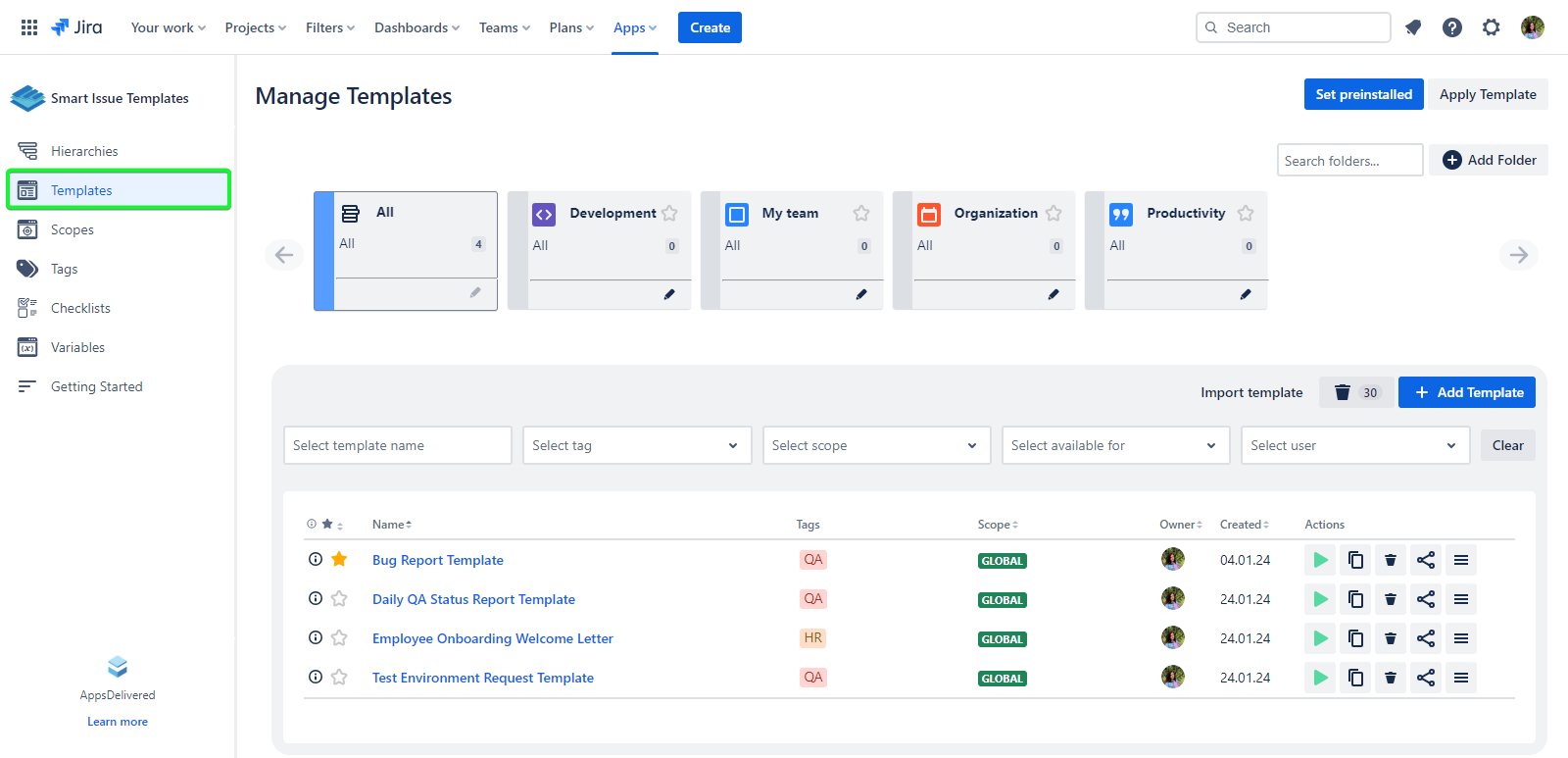Open the Test Environment Request Template link
The width and height of the screenshot is (1568, 758).
483,678
